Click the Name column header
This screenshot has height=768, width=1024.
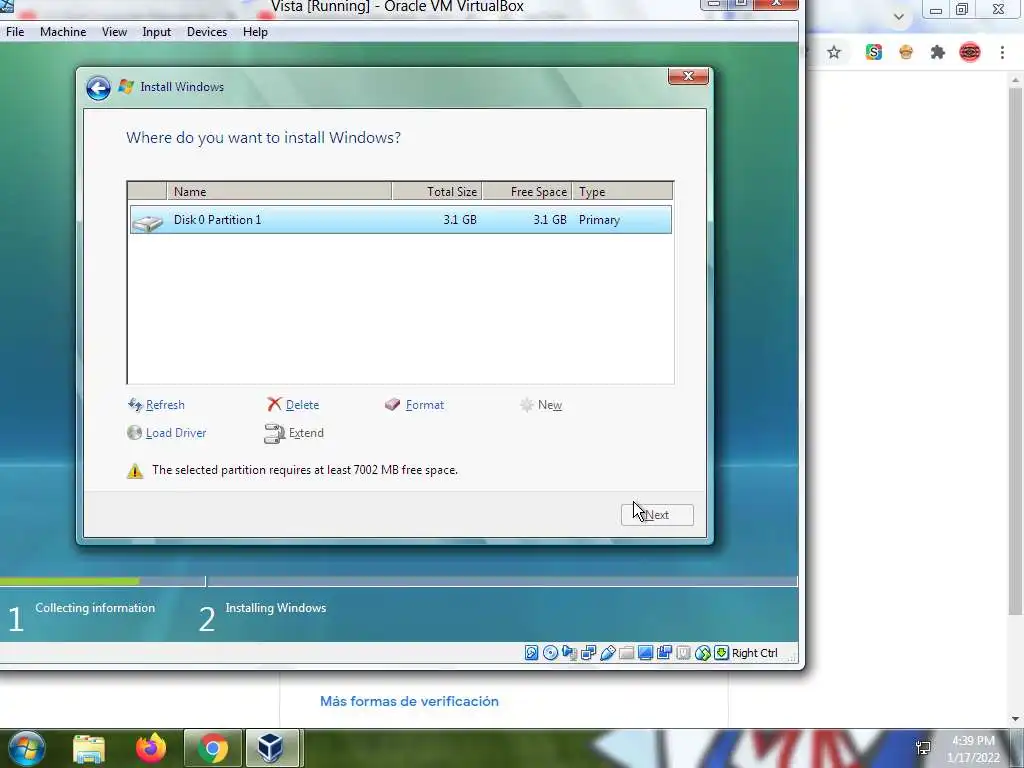(279, 191)
